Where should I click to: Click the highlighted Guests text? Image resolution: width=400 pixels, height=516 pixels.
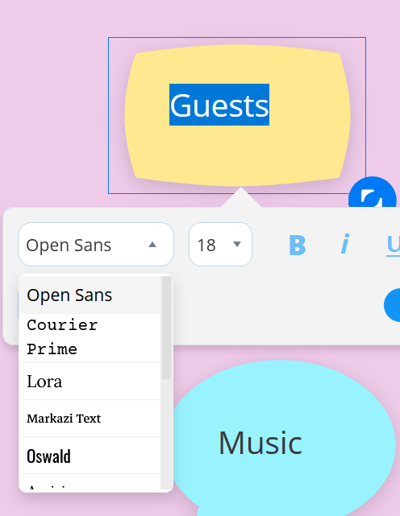(219, 105)
